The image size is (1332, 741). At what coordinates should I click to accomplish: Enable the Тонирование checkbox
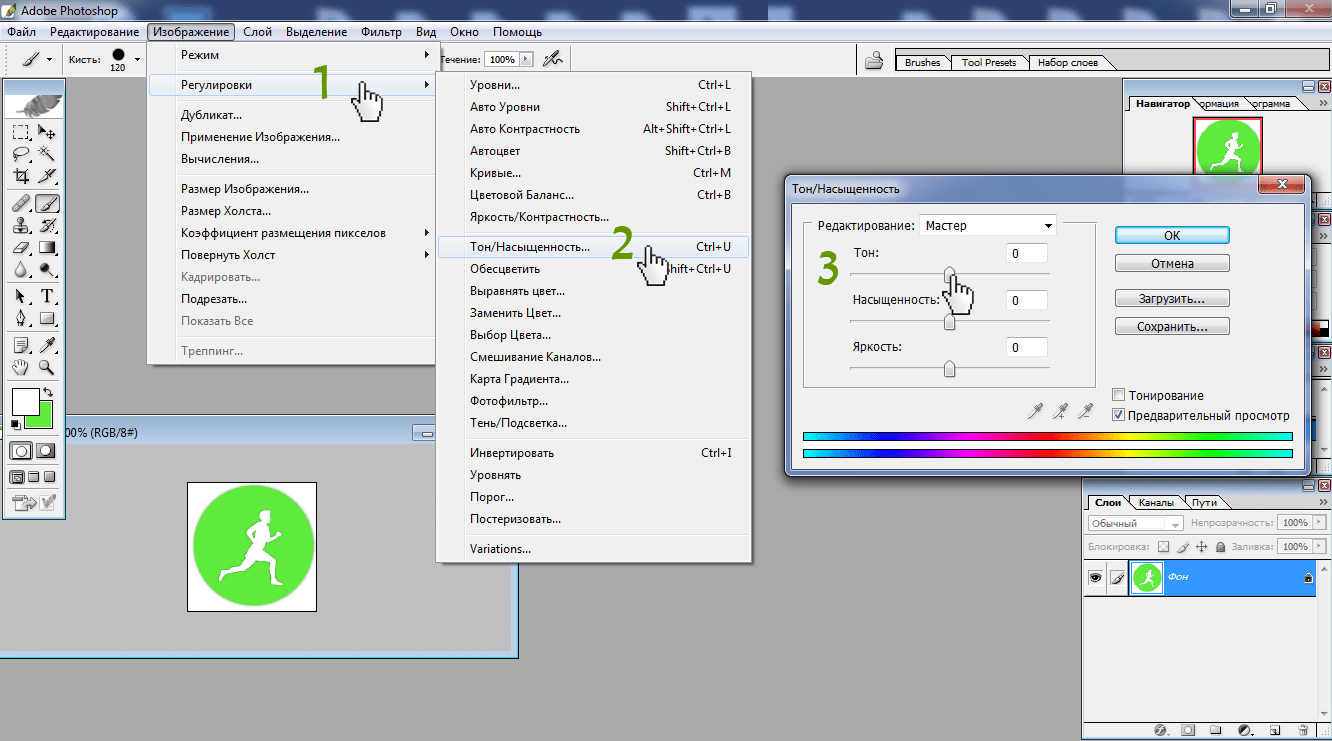pos(1119,396)
